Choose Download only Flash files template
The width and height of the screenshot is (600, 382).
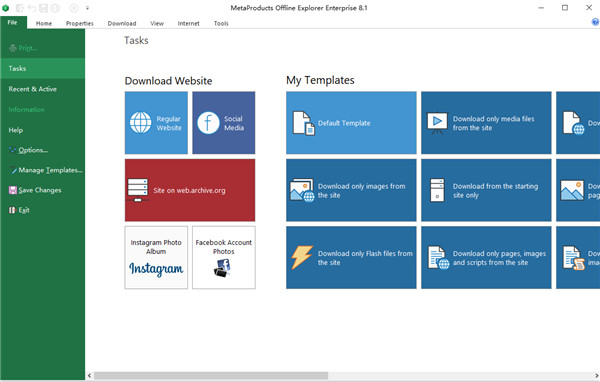pyautogui.click(x=351, y=257)
